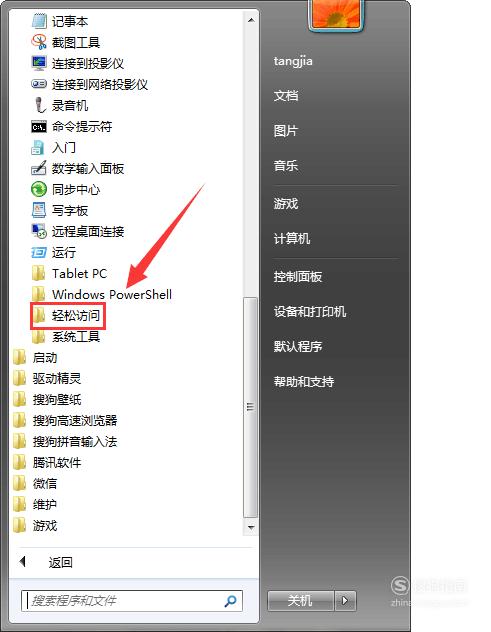
Task: Open 远程桌面连接 icon
Action: tap(39, 231)
